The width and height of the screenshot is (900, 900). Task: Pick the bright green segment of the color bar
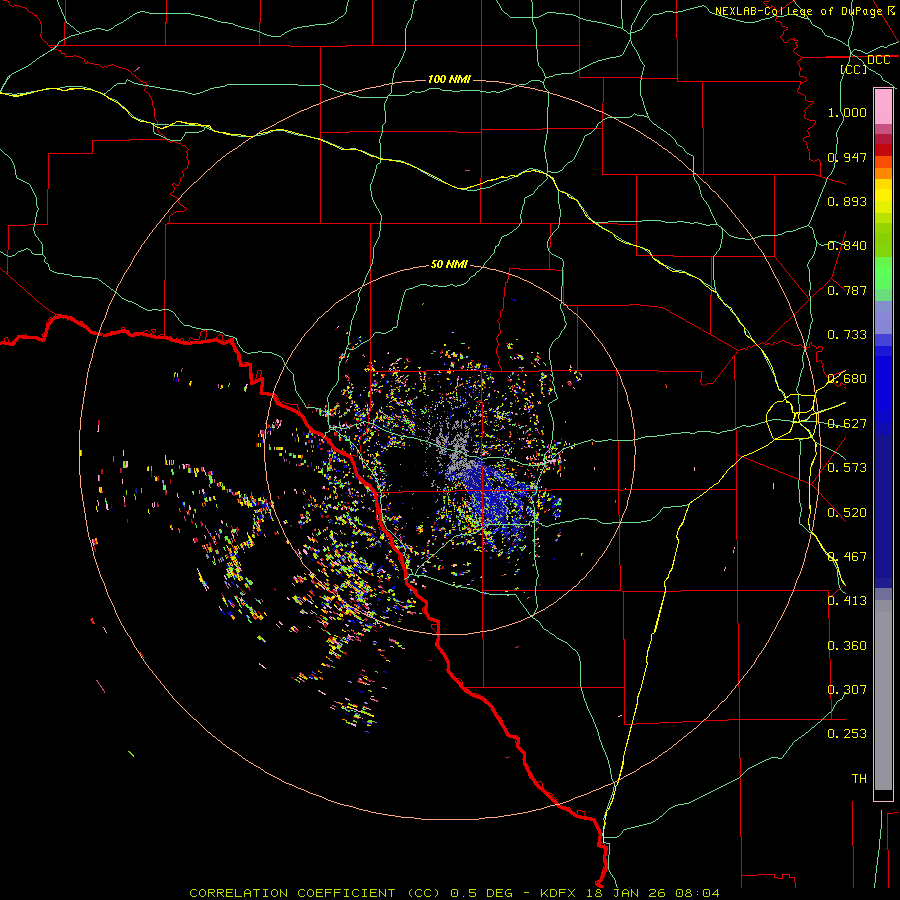[x=883, y=273]
